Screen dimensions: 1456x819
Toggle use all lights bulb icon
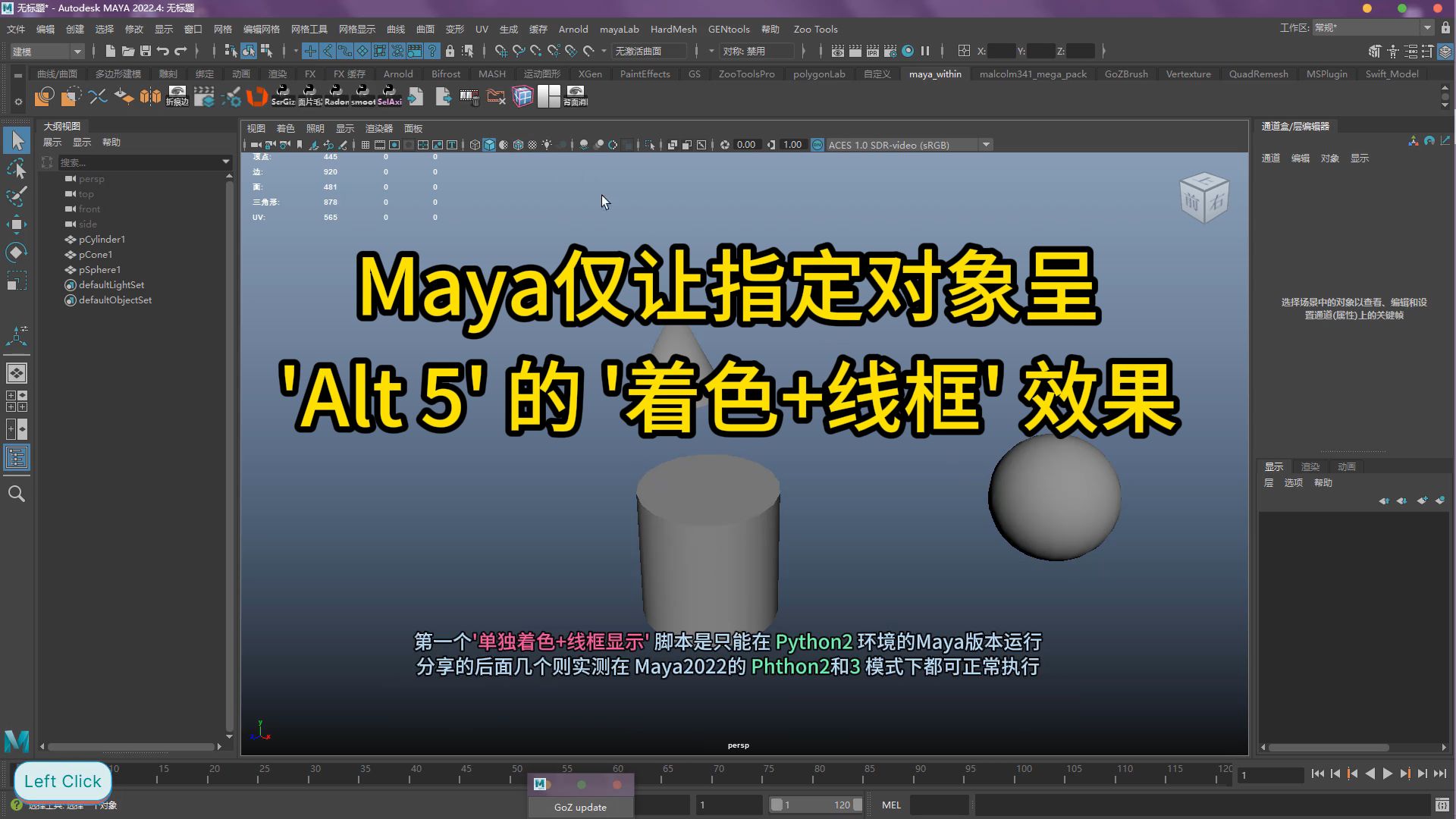547,145
